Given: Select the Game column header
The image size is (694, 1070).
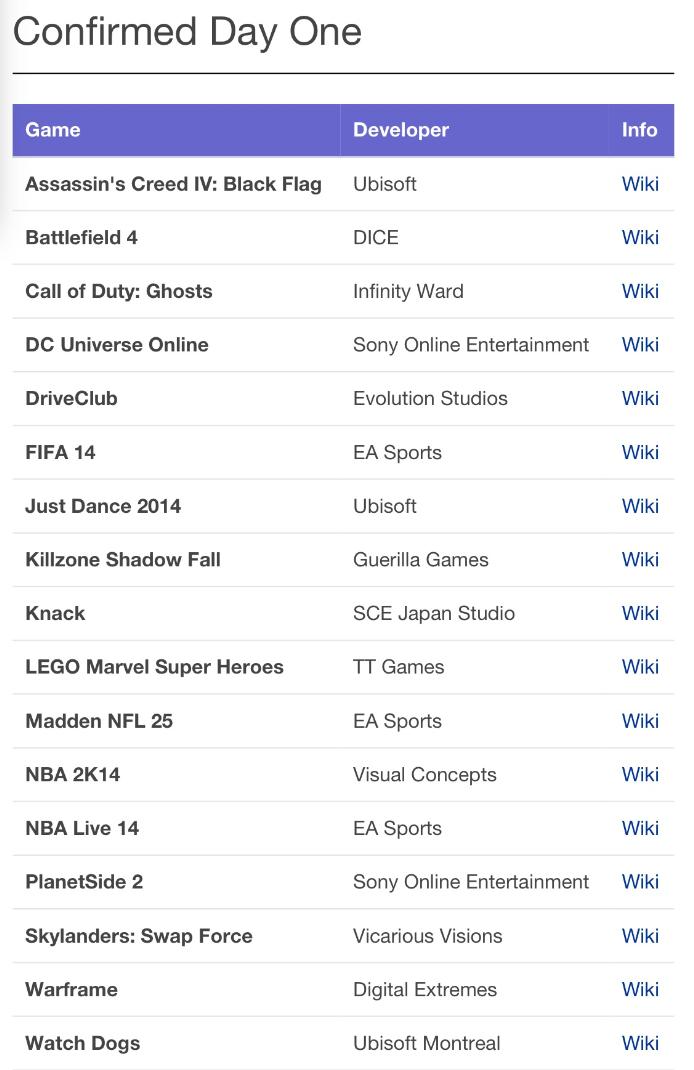Looking at the screenshot, I should click(52, 130).
